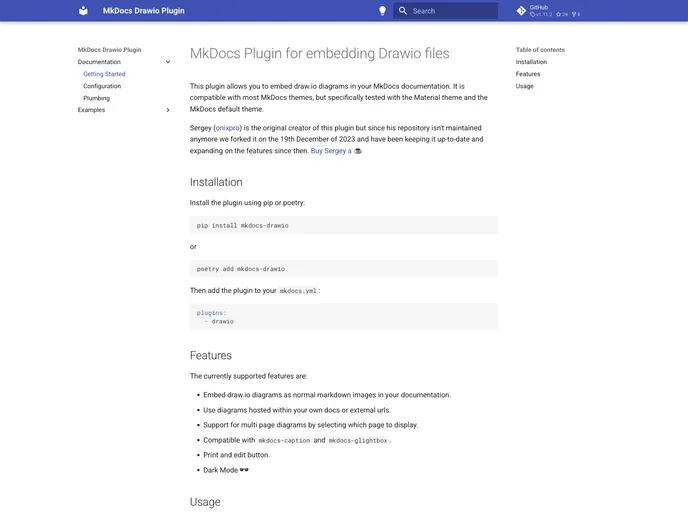Click the MkDocs Drawio Plugin header title
Image resolution: width=688 pixels, height=512 pixels.
[143, 11]
